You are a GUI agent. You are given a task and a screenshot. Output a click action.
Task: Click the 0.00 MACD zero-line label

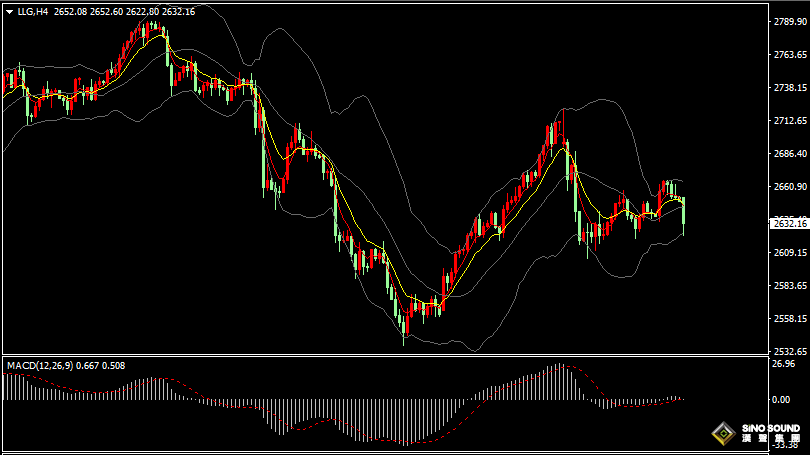(x=781, y=400)
